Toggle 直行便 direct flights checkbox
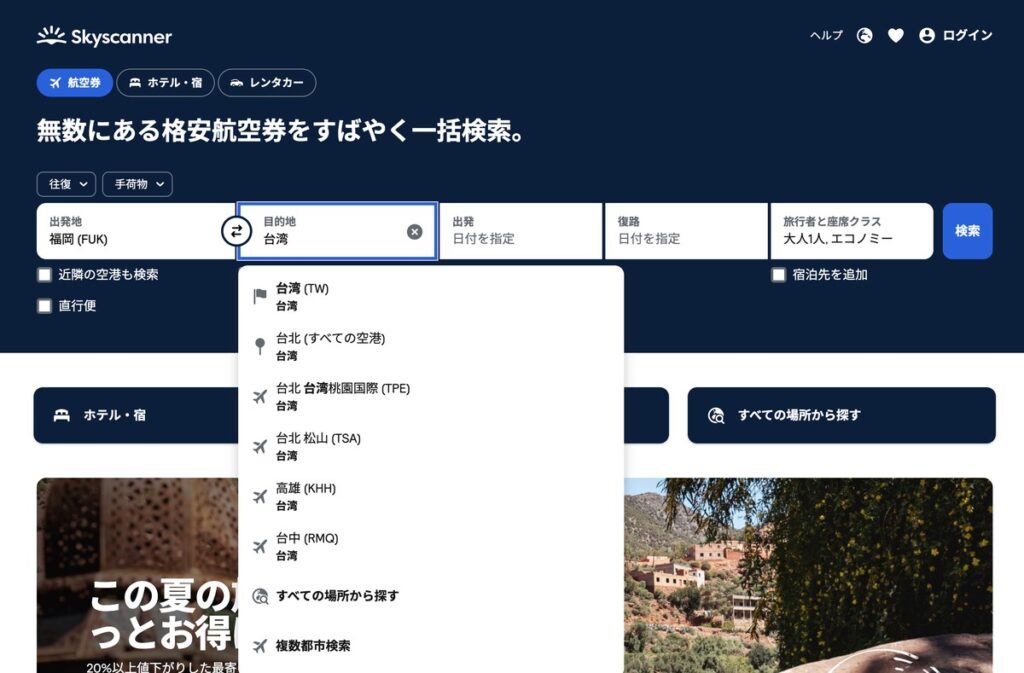The height and width of the screenshot is (673, 1024). [x=44, y=306]
